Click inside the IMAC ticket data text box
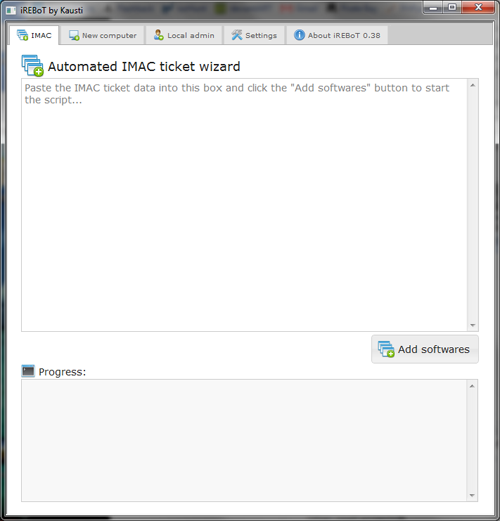Viewport: 500px width, 521px height. pos(244,205)
